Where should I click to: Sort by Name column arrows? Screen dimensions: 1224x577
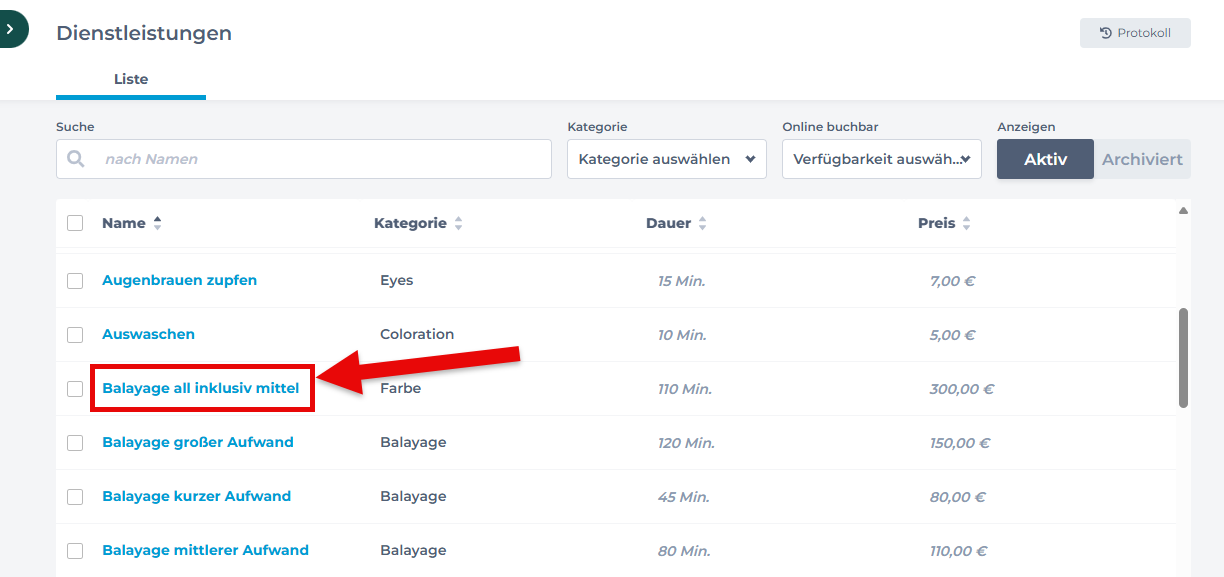(x=157, y=223)
